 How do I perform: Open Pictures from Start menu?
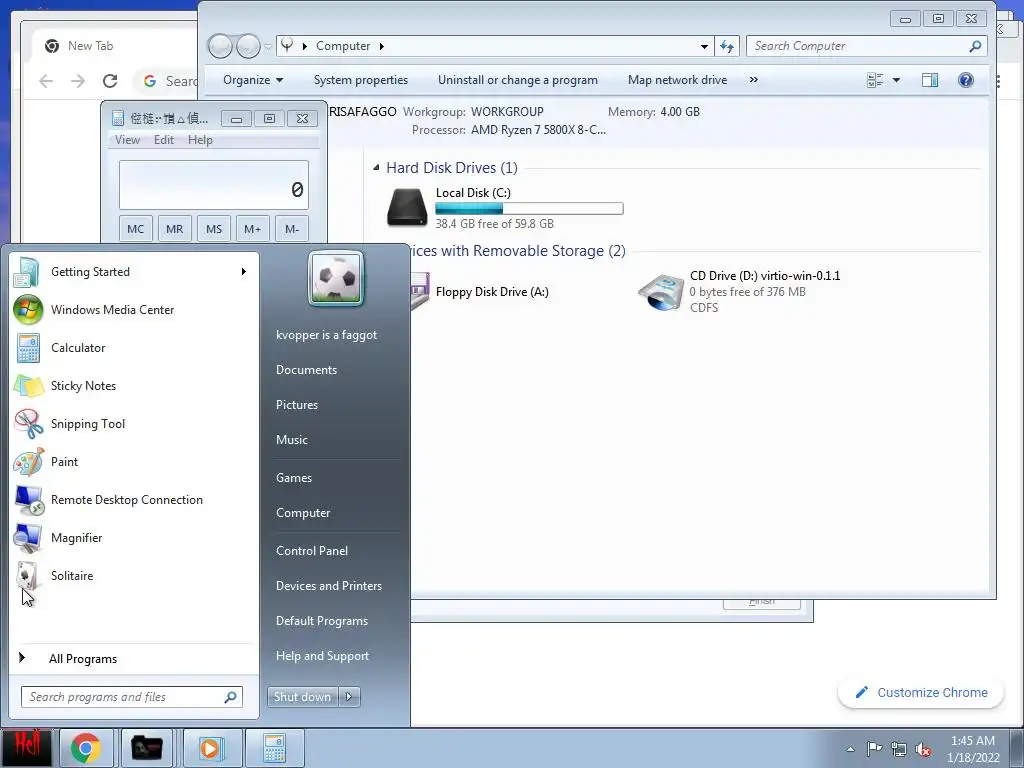tap(296, 405)
